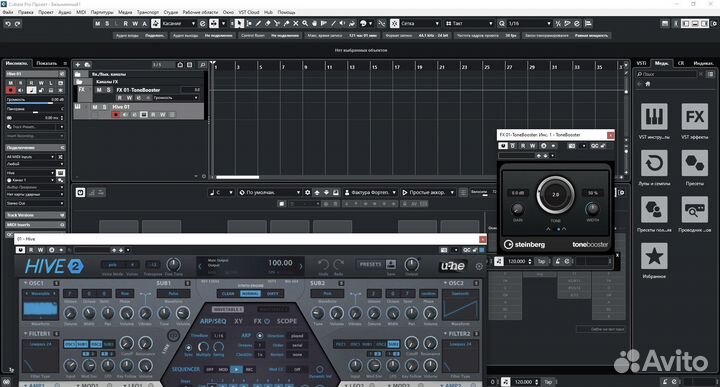The width and height of the screenshot is (720, 387).
Task: Select Hive CLEAN synth engine button
Action: tap(228, 293)
